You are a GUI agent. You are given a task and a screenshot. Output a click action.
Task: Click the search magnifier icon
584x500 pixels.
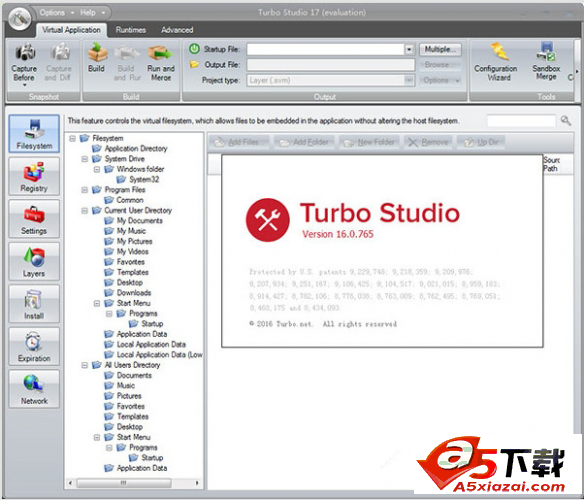(566, 120)
